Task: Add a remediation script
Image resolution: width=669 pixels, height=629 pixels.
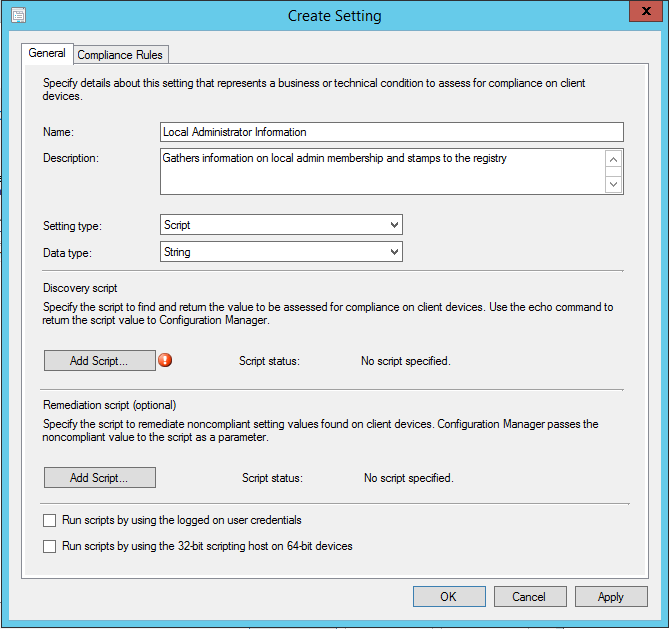Action: click(x=99, y=478)
